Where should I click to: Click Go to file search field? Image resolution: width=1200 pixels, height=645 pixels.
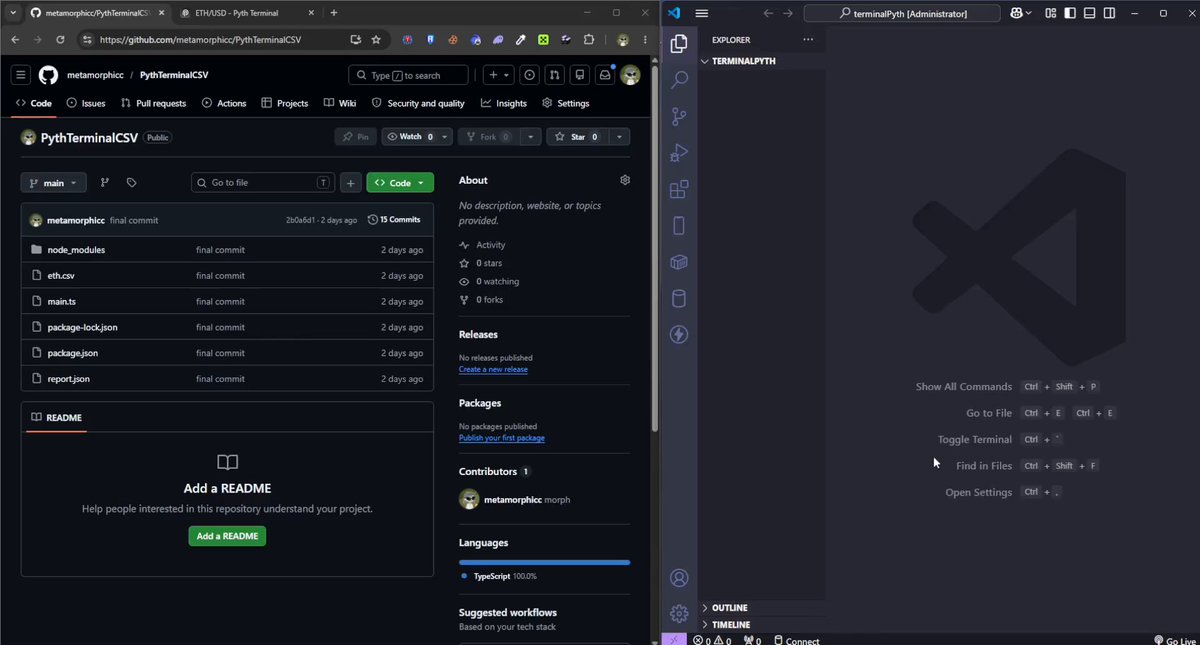click(263, 183)
